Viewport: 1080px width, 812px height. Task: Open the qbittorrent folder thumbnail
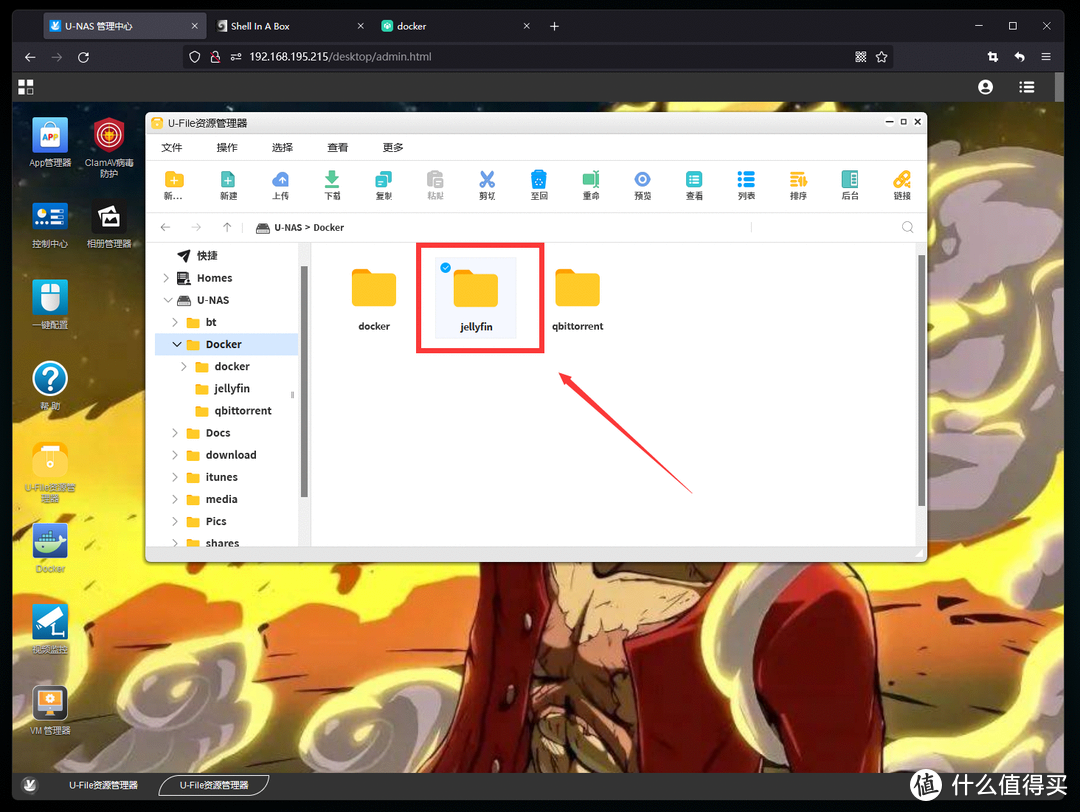point(577,290)
